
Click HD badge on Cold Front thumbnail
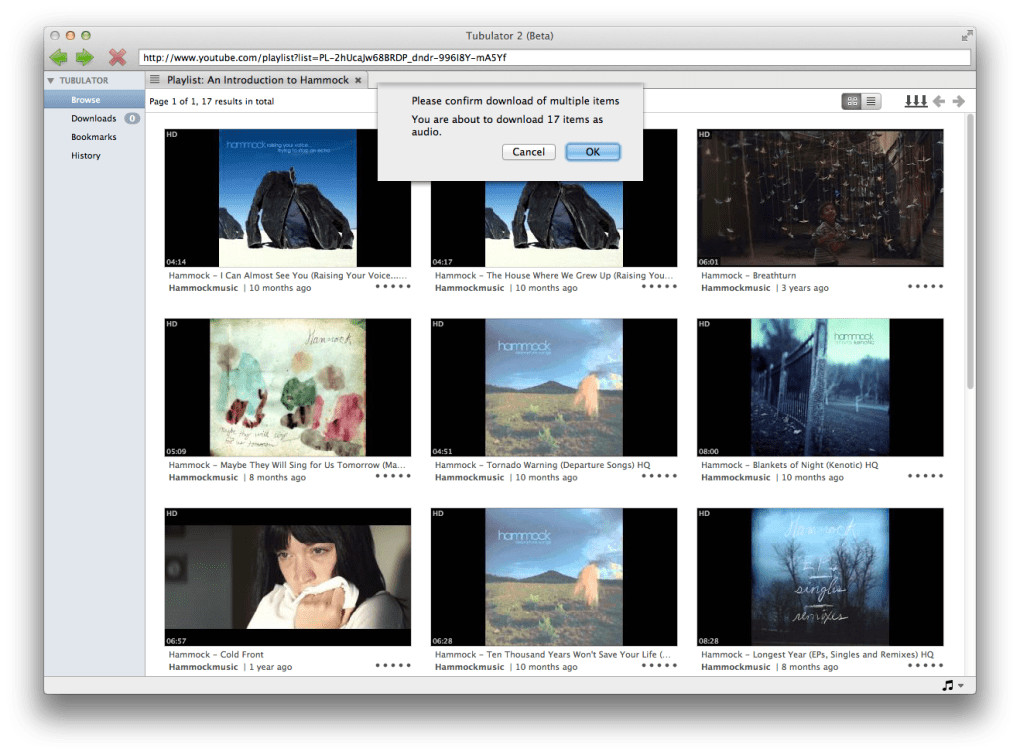(172, 514)
